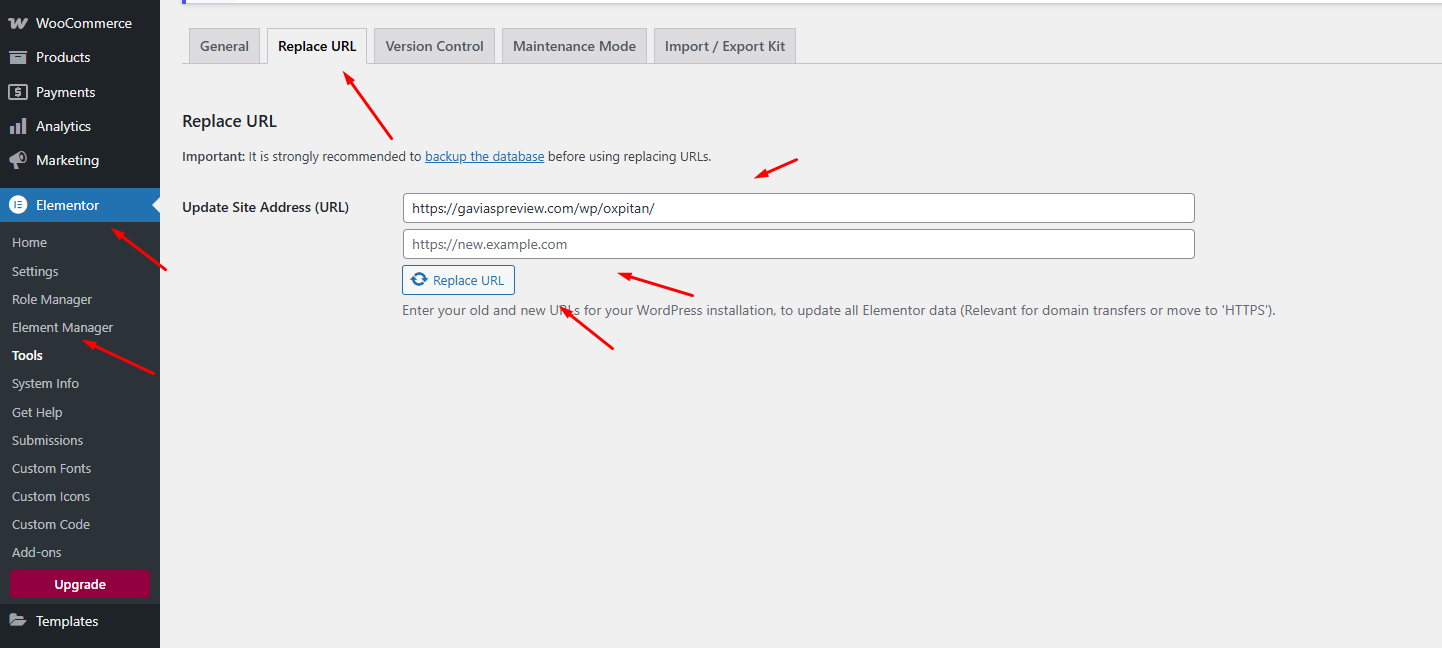Image resolution: width=1442 pixels, height=648 pixels.
Task: Open Custom Fonts page
Action: (x=51, y=468)
